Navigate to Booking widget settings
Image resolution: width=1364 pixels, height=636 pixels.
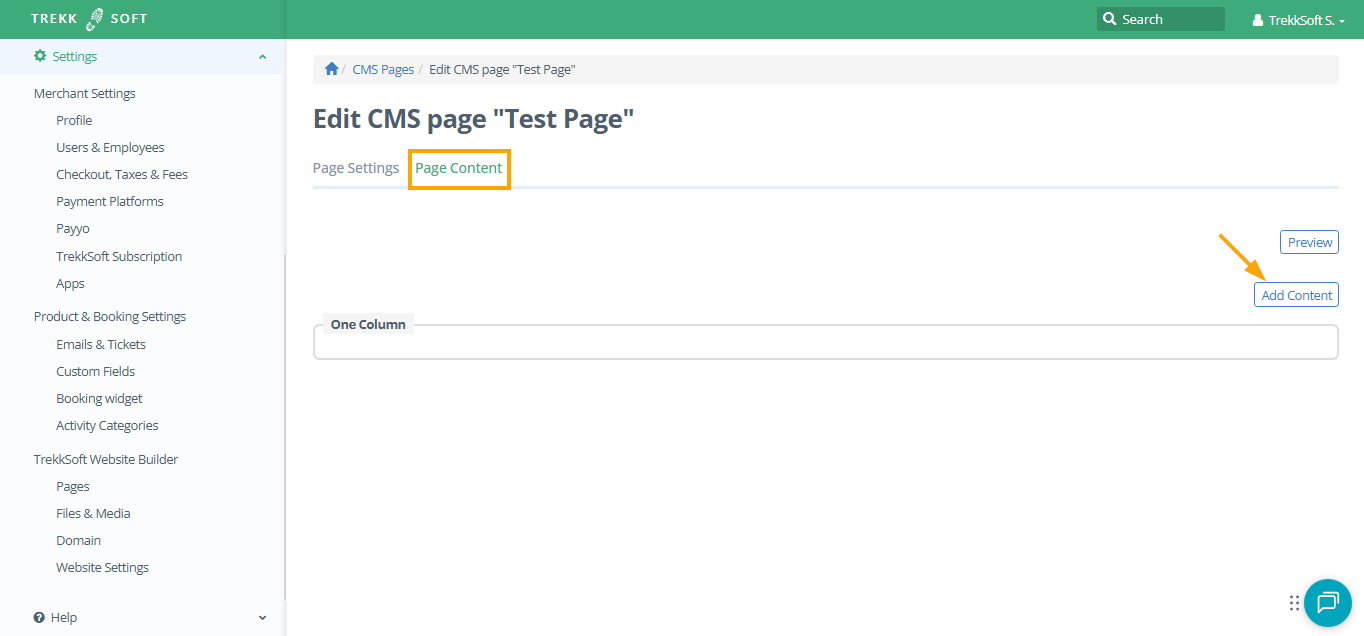pos(99,398)
